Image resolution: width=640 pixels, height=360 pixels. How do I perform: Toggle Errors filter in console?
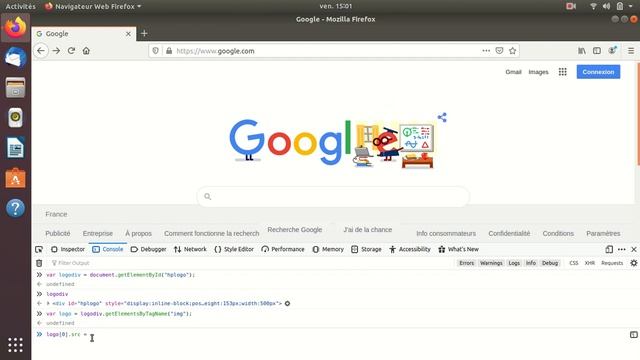pos(467,263)
